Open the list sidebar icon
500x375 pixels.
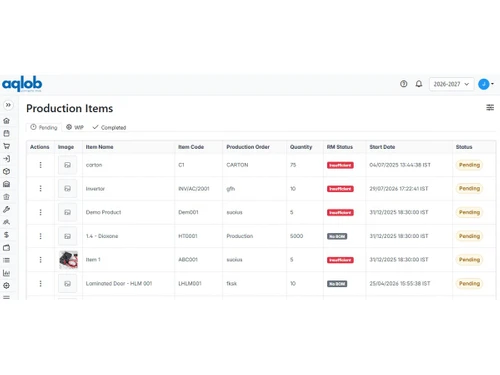coord(6,260)
